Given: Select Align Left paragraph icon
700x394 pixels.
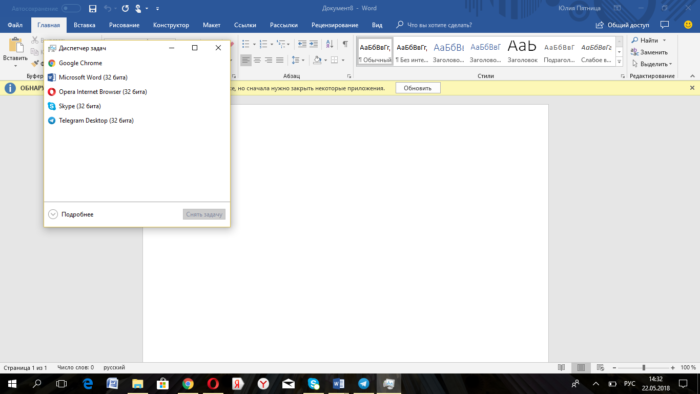Looking at the screenshot, I should [x=246, y=60].
